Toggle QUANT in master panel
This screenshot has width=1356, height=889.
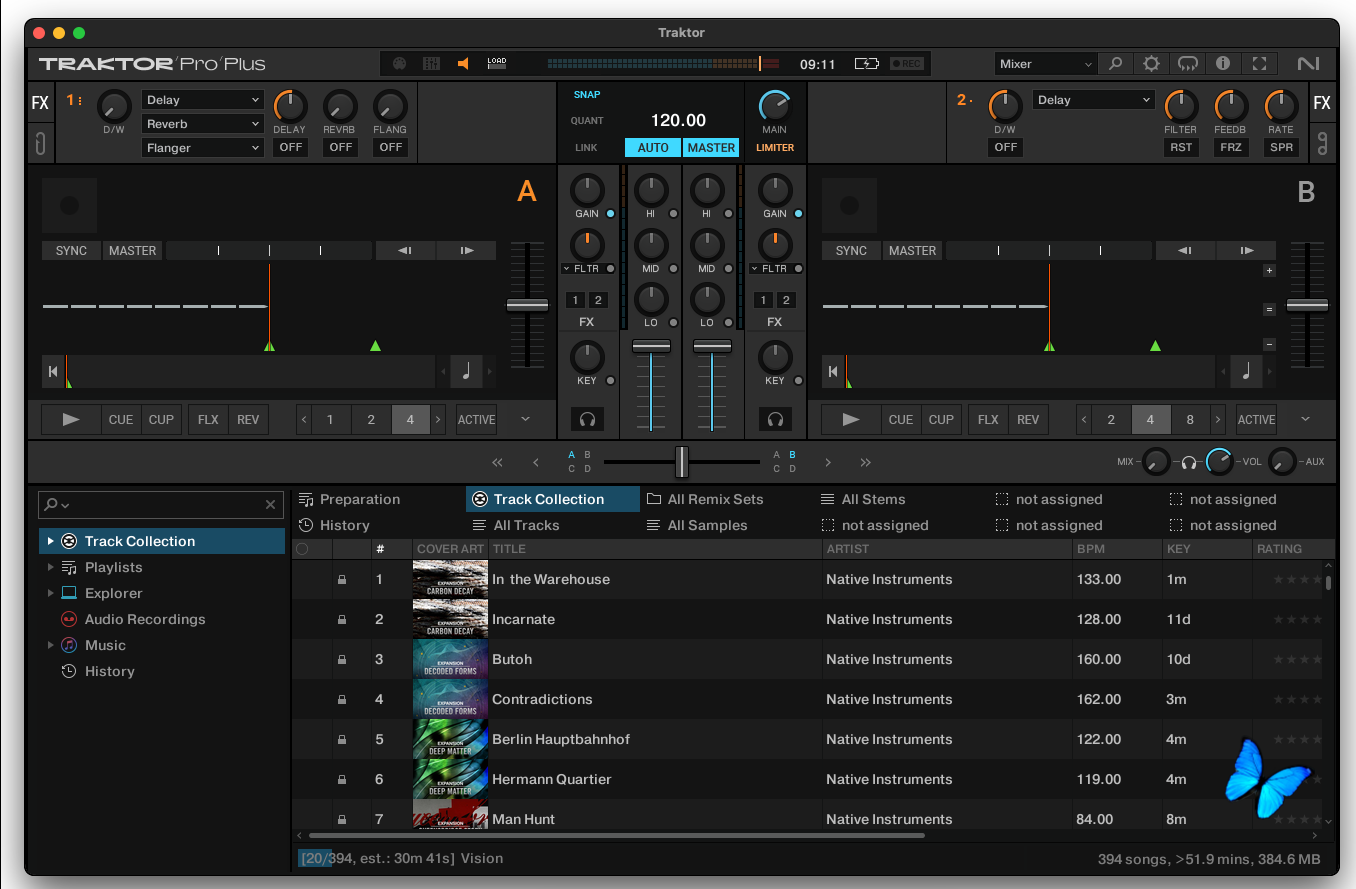[x=587, y=121]
